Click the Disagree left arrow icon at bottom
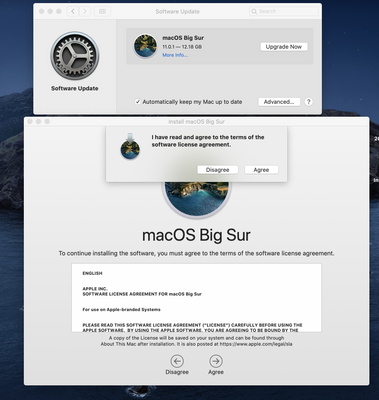 point(177,361)
